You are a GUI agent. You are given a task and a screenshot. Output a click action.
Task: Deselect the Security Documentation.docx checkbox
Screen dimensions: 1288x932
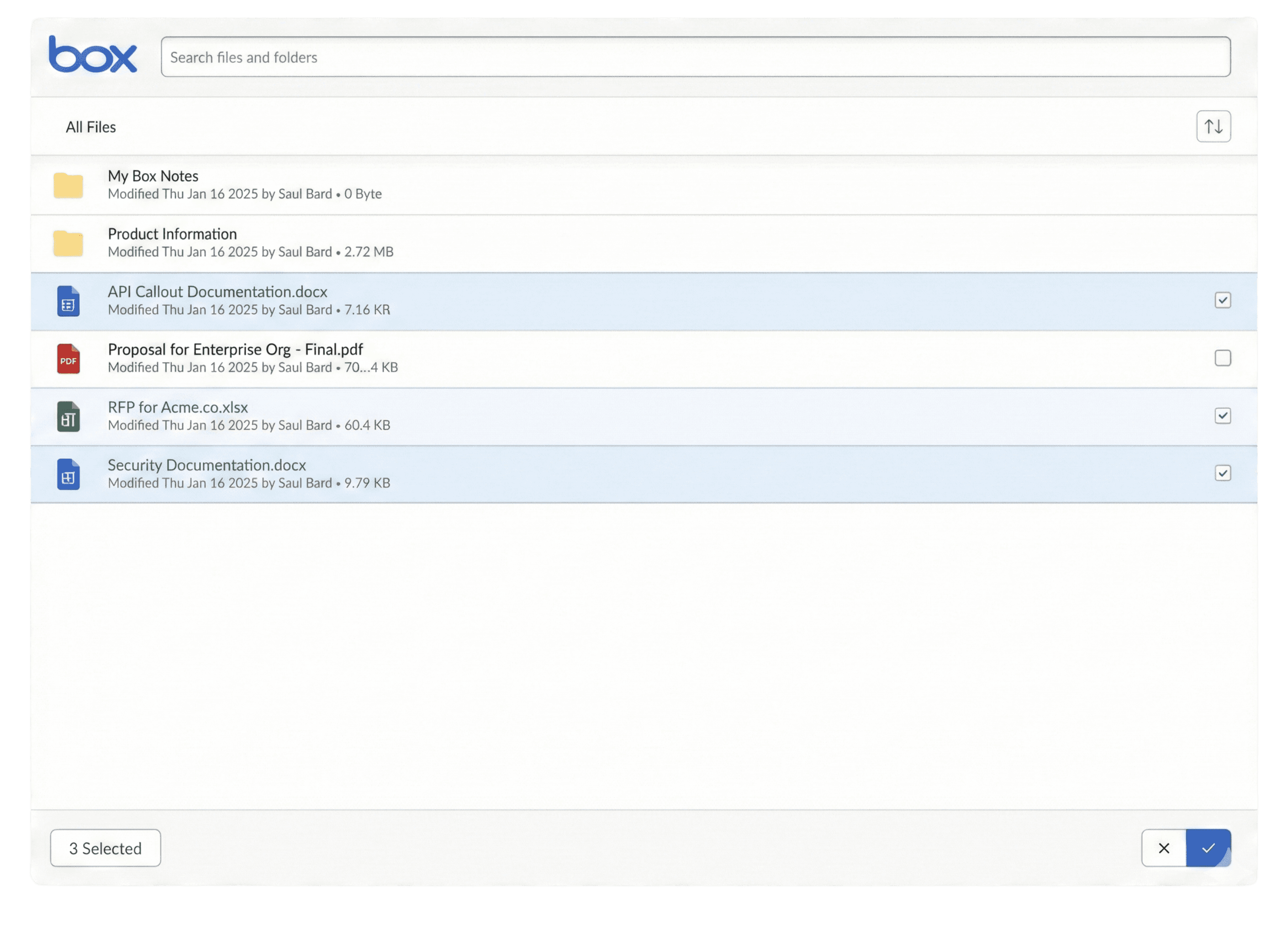click(1222, 473)
